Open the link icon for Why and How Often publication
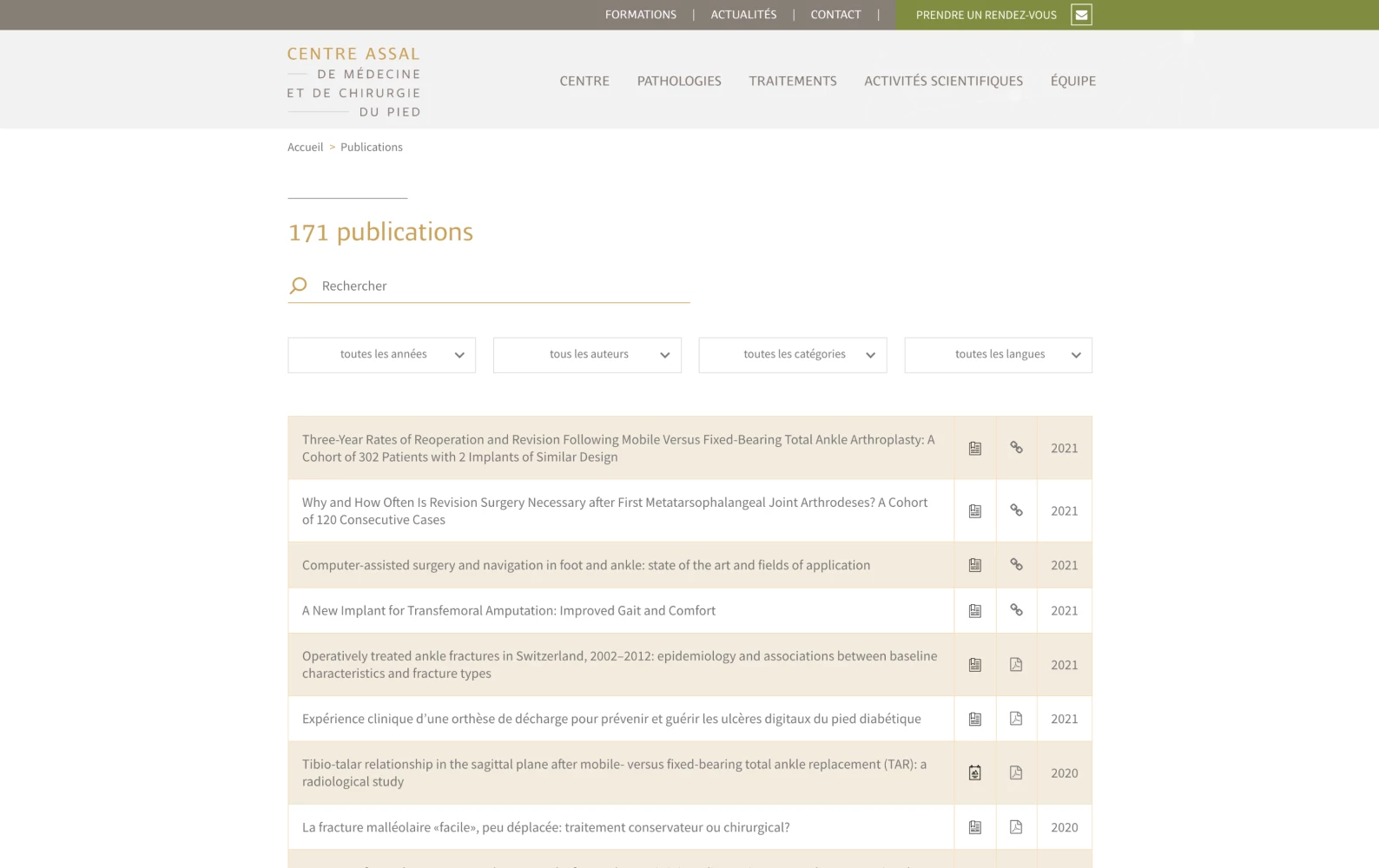 click(x=1016, y=511)
